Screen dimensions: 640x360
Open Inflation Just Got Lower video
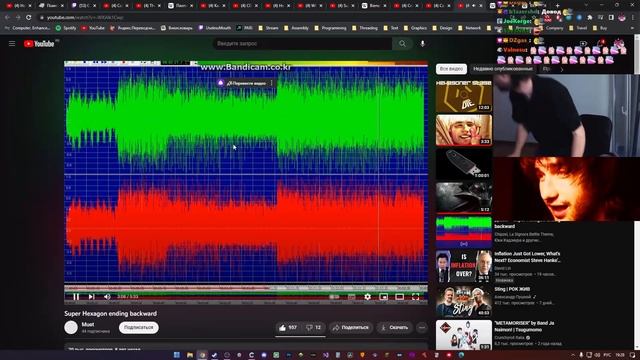(527, 257)
